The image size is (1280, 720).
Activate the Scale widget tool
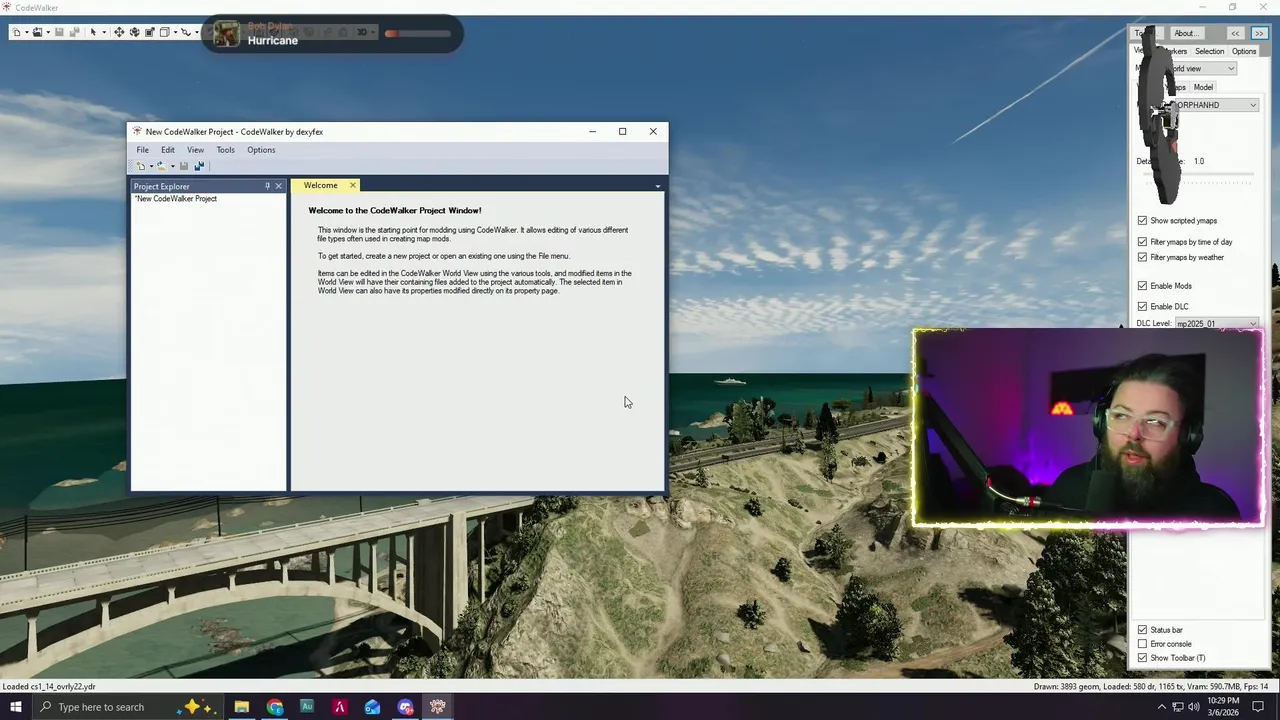click(x=150, y=32)
